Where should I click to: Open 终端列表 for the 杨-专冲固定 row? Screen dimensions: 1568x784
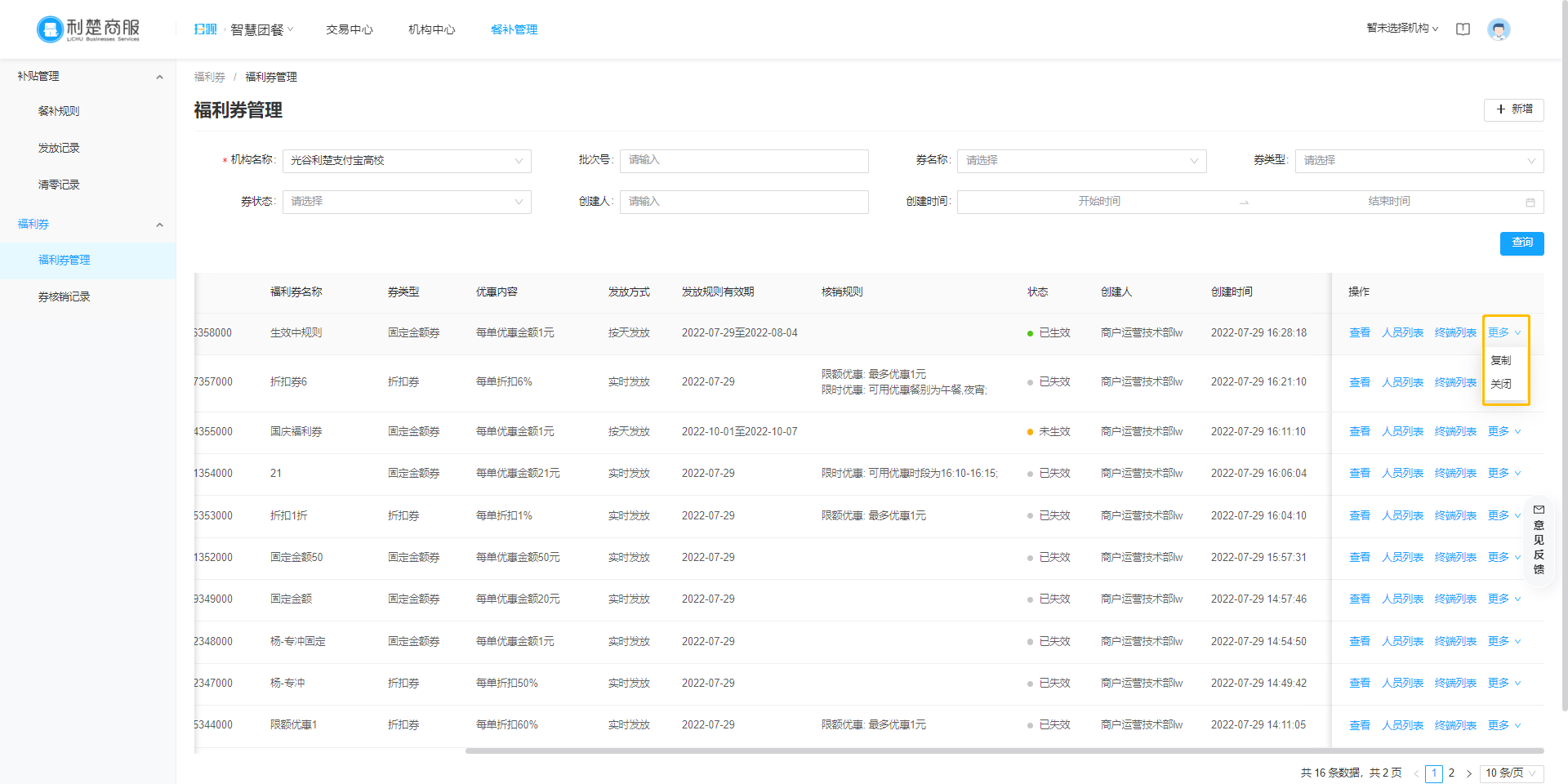[x=1455, y=641]
